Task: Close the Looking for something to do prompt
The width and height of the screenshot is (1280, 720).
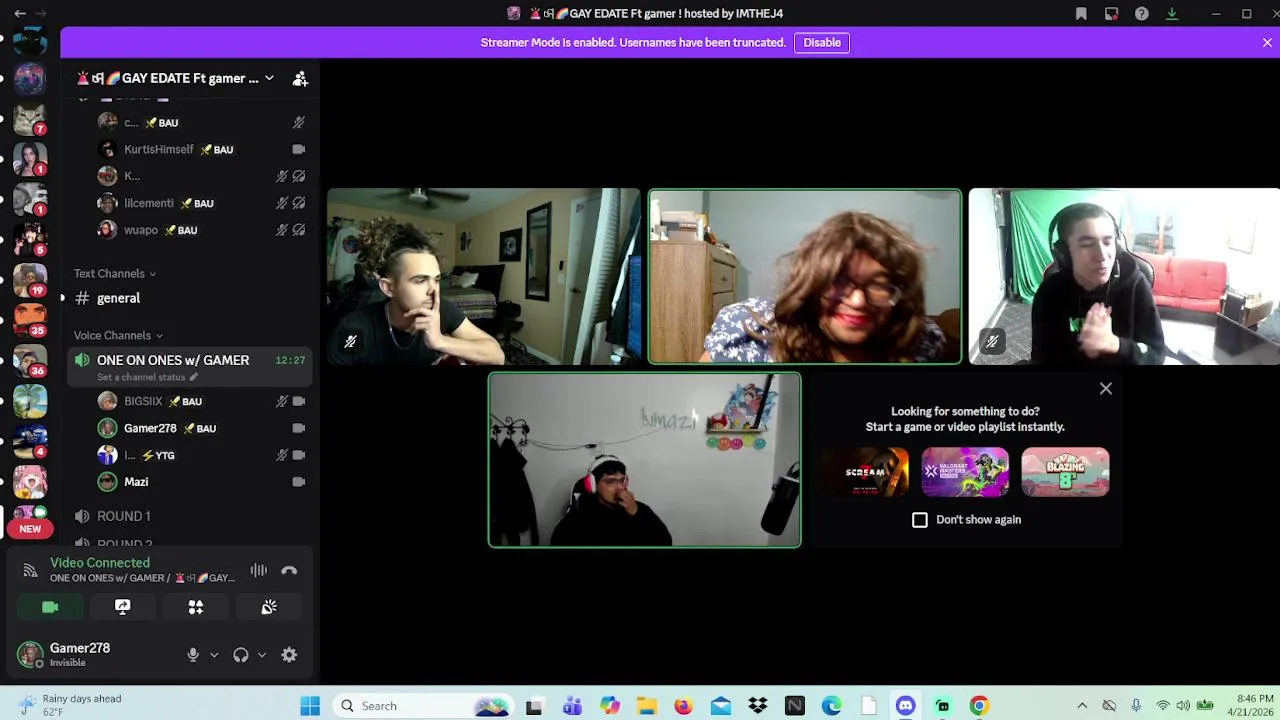Action: click(1106, 388)
